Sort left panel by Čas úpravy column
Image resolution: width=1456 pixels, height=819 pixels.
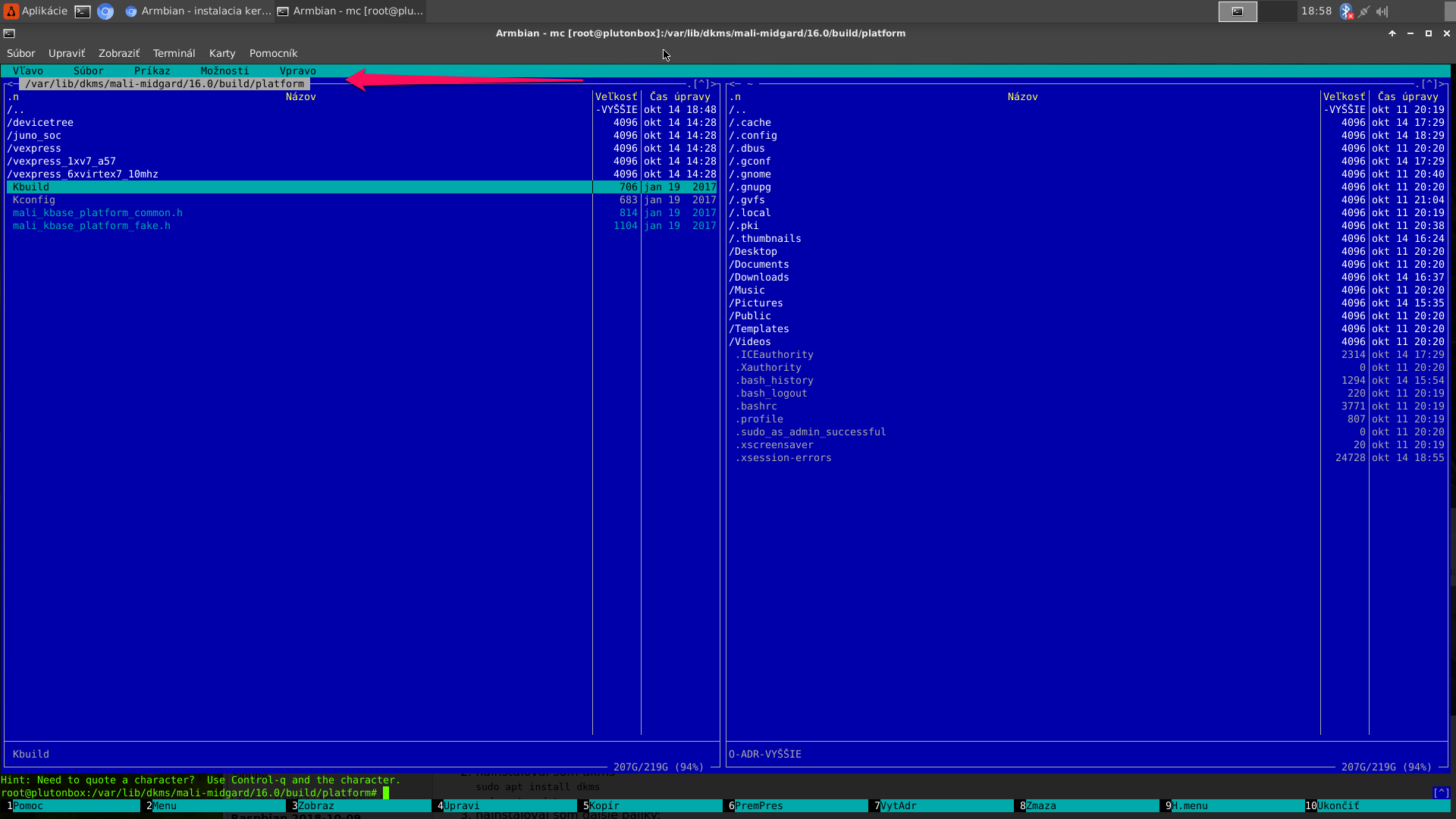pyautogui.click(x=680, y=96)
